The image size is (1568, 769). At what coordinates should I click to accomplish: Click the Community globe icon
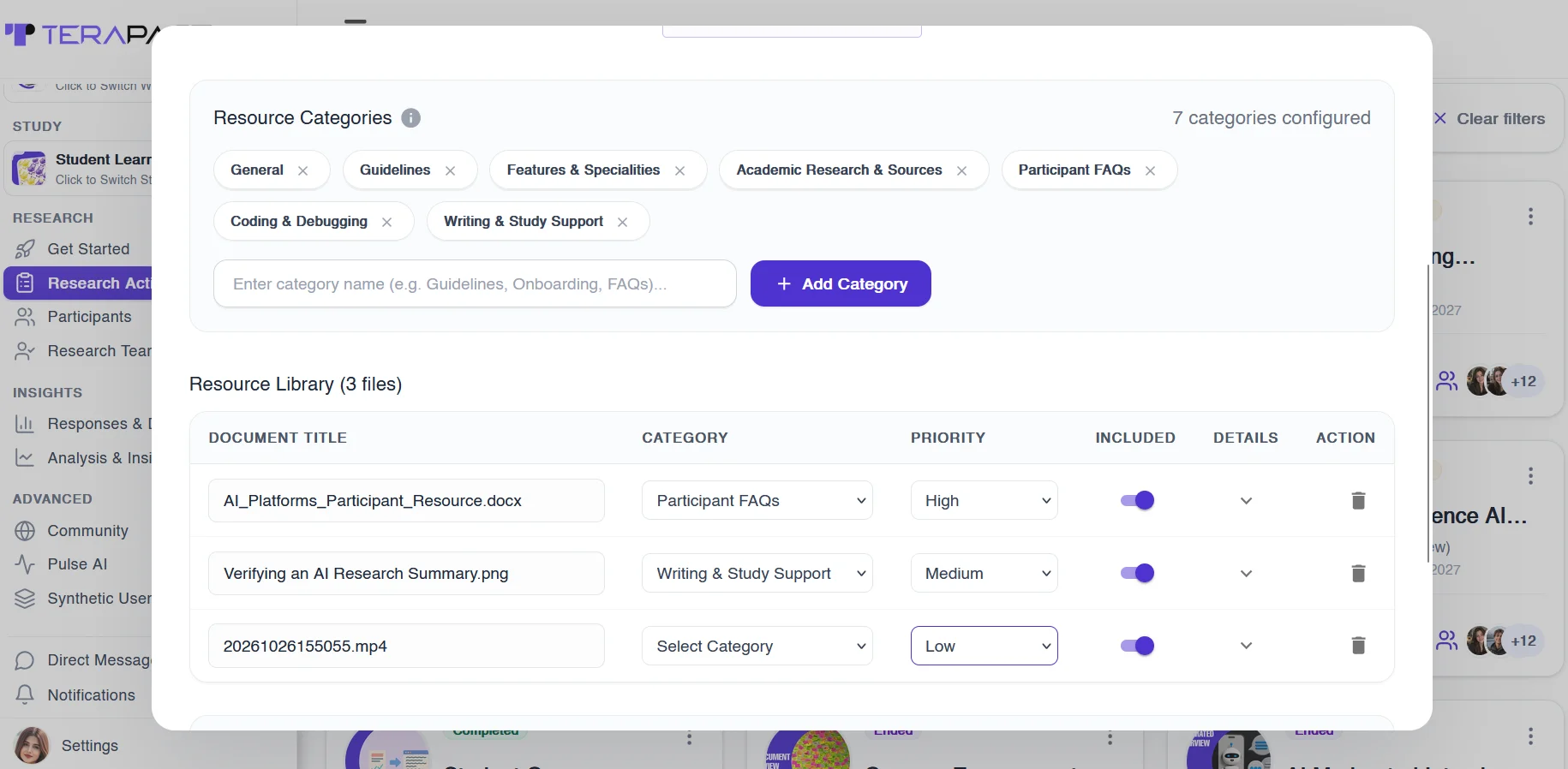coord(25,531)
